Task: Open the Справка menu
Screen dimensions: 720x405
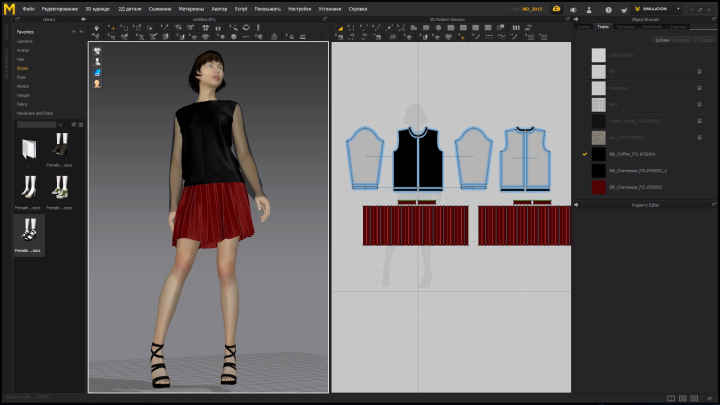Action: 358,8
